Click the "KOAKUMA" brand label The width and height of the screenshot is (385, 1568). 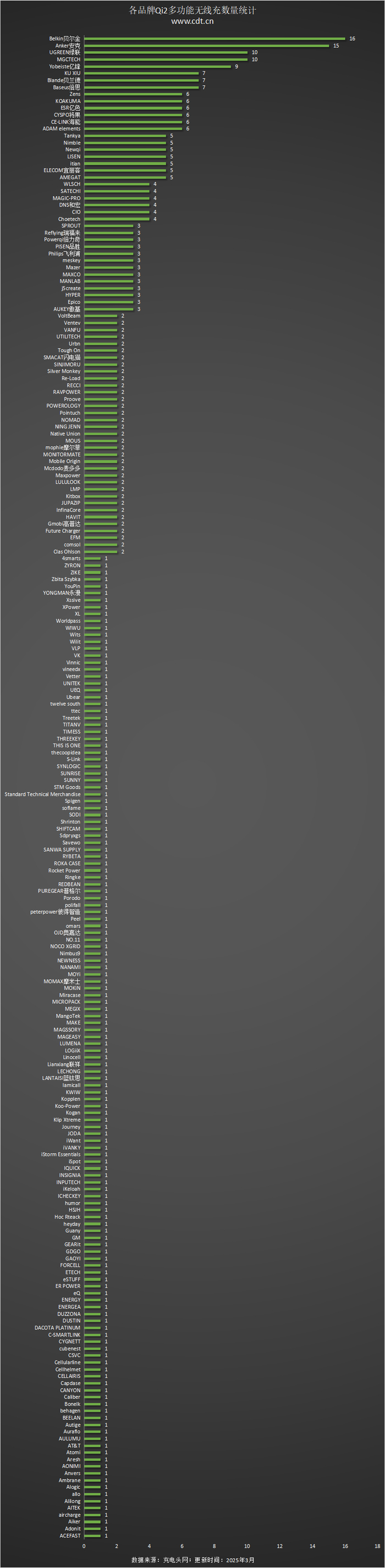(x=68, y=101)
